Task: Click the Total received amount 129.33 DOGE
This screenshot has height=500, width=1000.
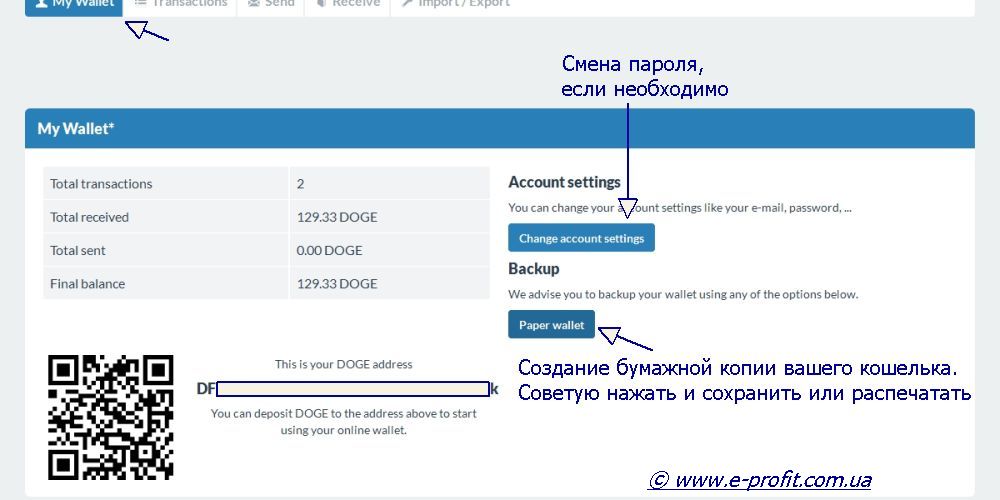Action: (337, 217)
